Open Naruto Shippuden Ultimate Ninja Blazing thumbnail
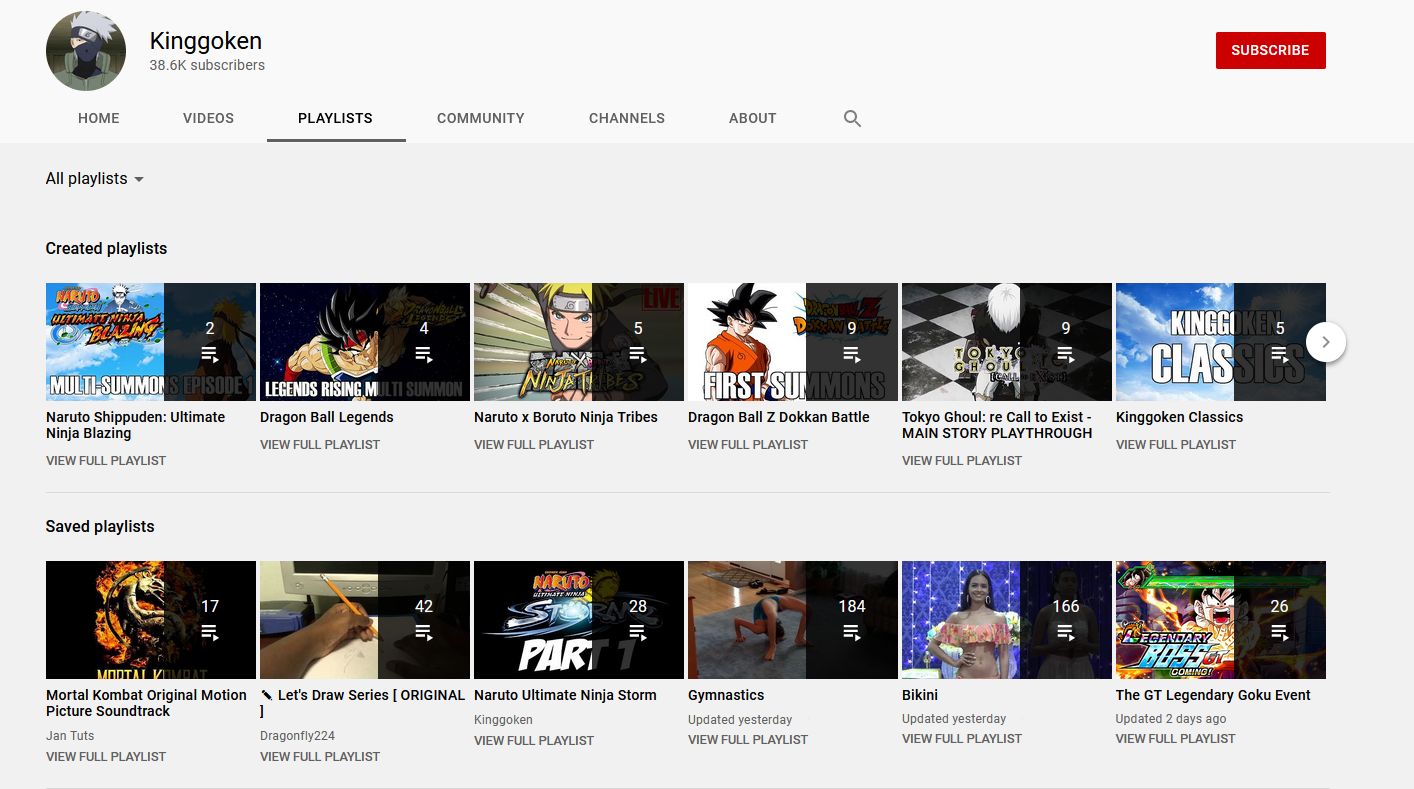This screenshot has height=789, width=1414. (151, 342)
